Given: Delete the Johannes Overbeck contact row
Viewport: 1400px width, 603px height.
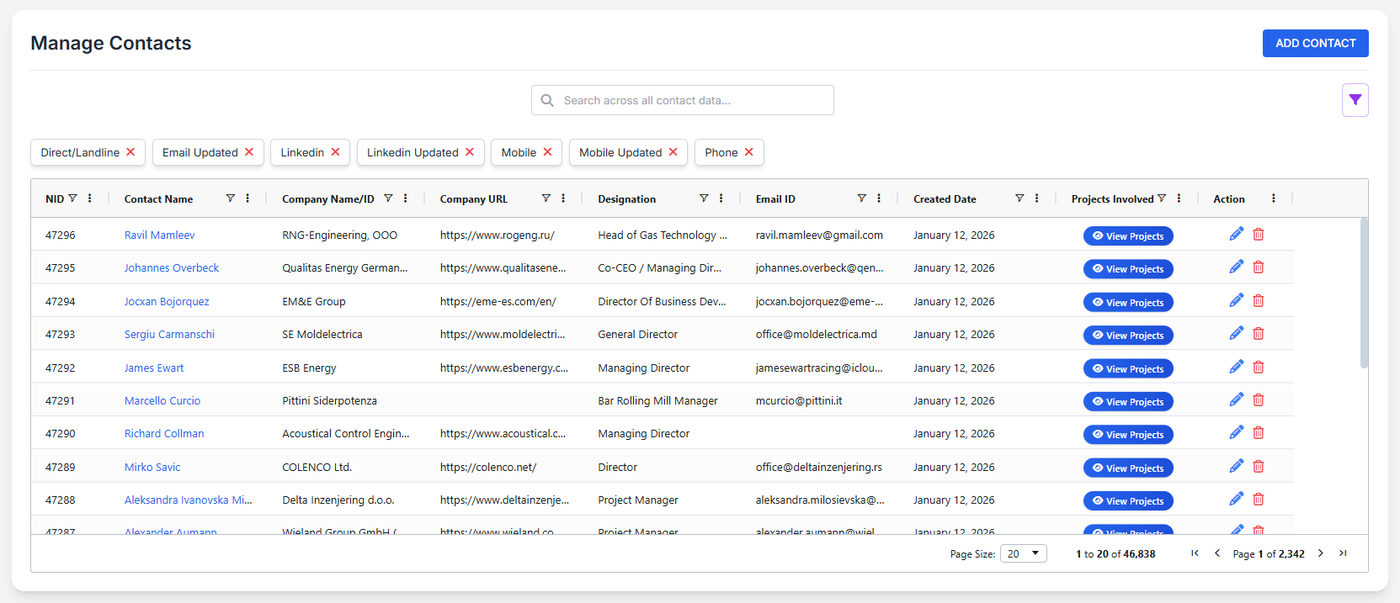Looking at the screenshot, I should pos(1258,268).
